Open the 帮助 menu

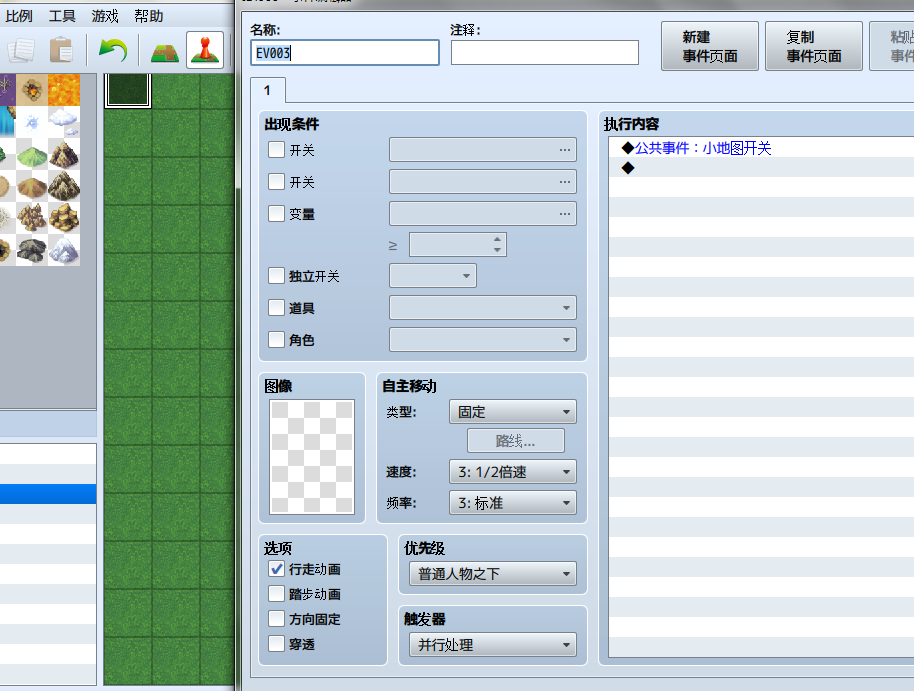pos(149,16)
